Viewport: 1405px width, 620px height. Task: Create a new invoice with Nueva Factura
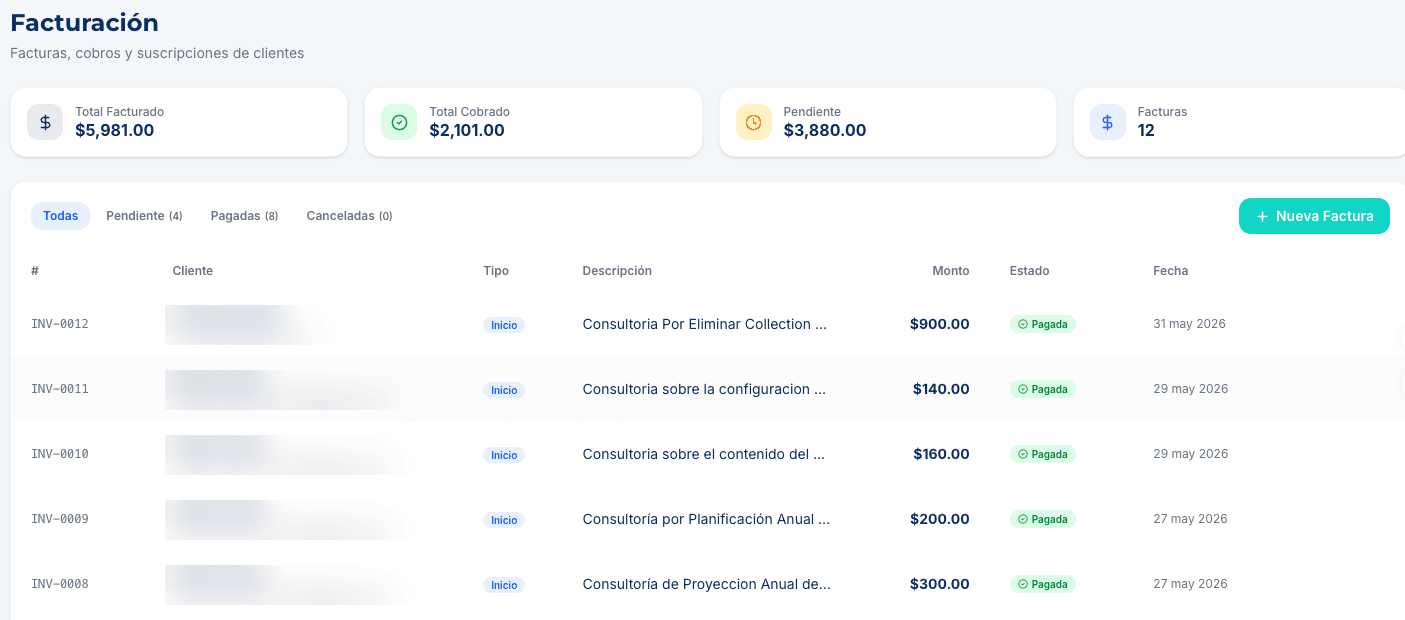tap(1314, 216)
